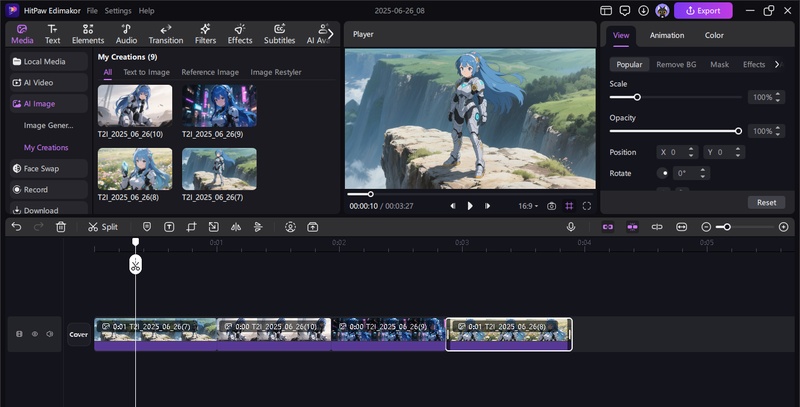Open the Filters tab
This screenshot has width=800, height=407.
point(206,34)
